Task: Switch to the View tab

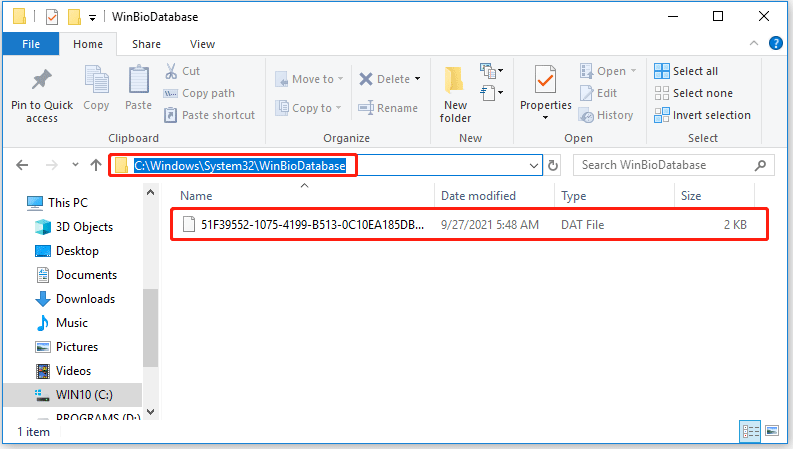Action: pyautogui.click(x=202, y=44)
